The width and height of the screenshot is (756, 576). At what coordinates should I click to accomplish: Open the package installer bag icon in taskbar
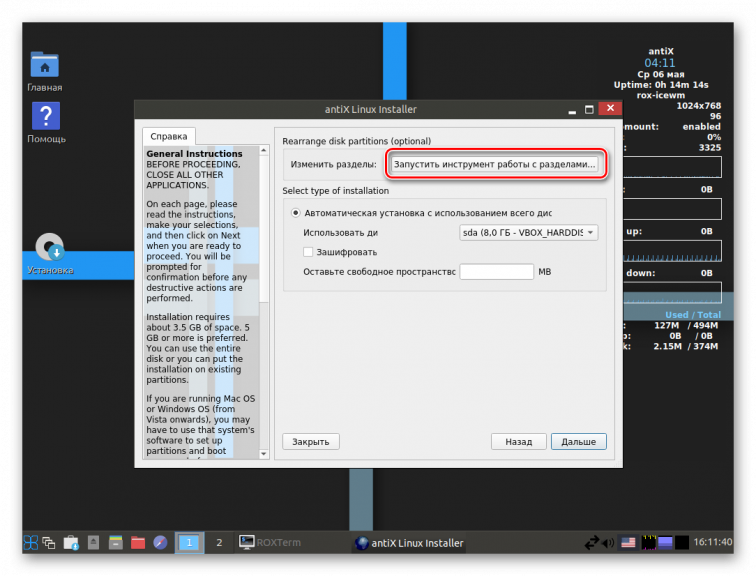click(x=71, y=543)
